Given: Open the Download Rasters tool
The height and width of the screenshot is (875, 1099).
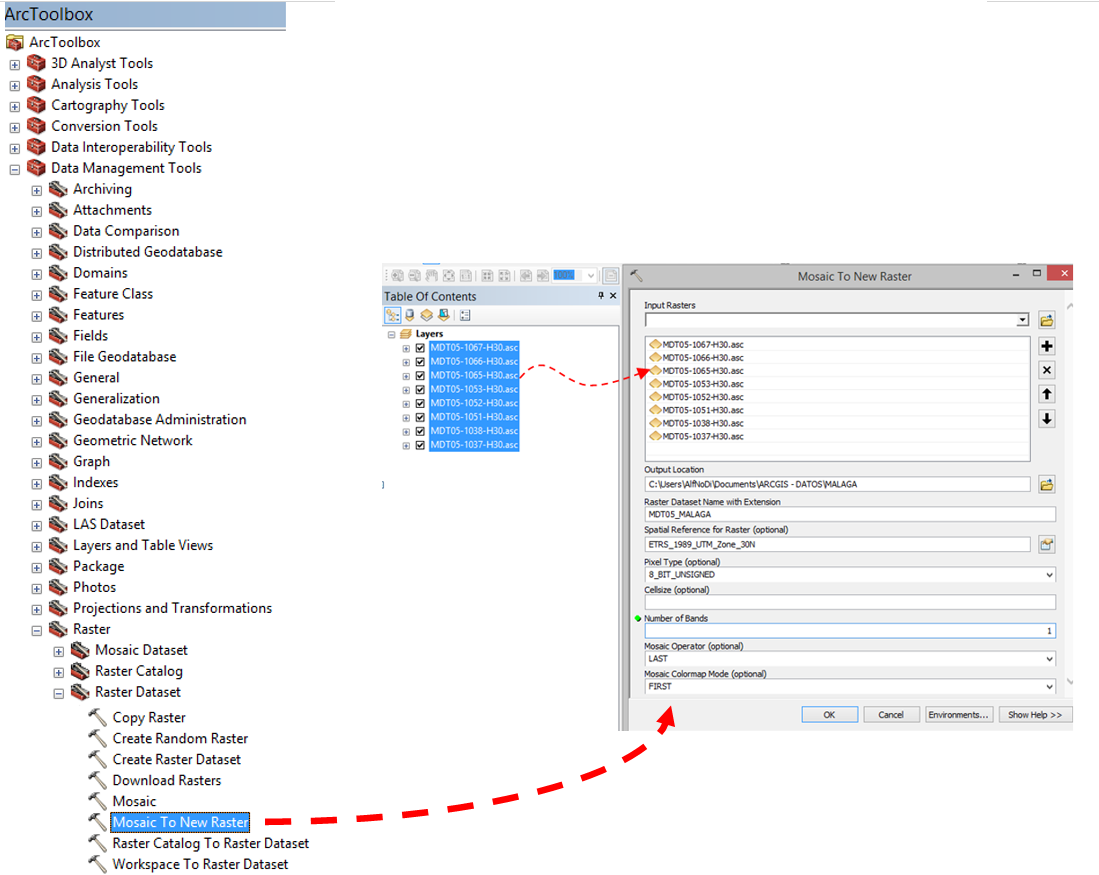Looking at the screenshot, I should [x=167, y=780].
